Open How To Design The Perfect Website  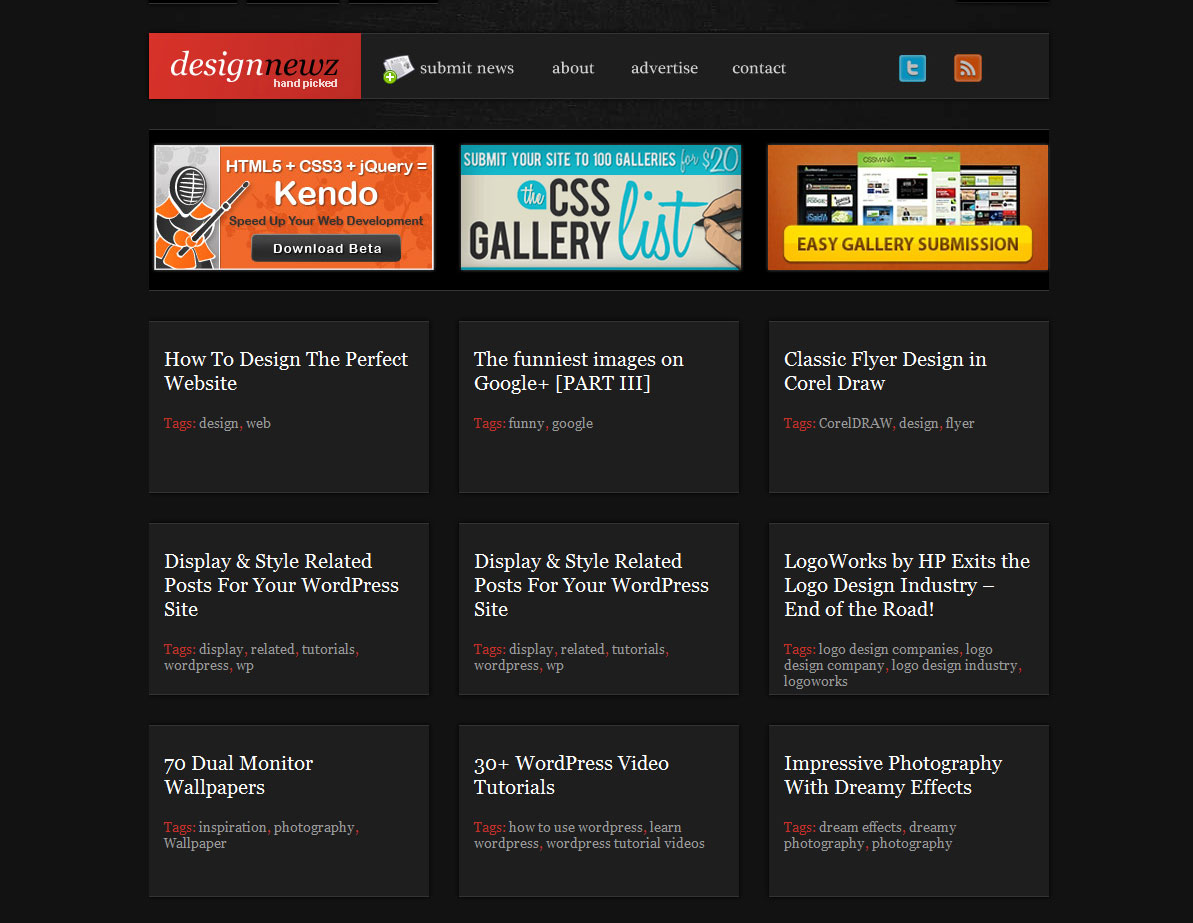pos(286,371)
